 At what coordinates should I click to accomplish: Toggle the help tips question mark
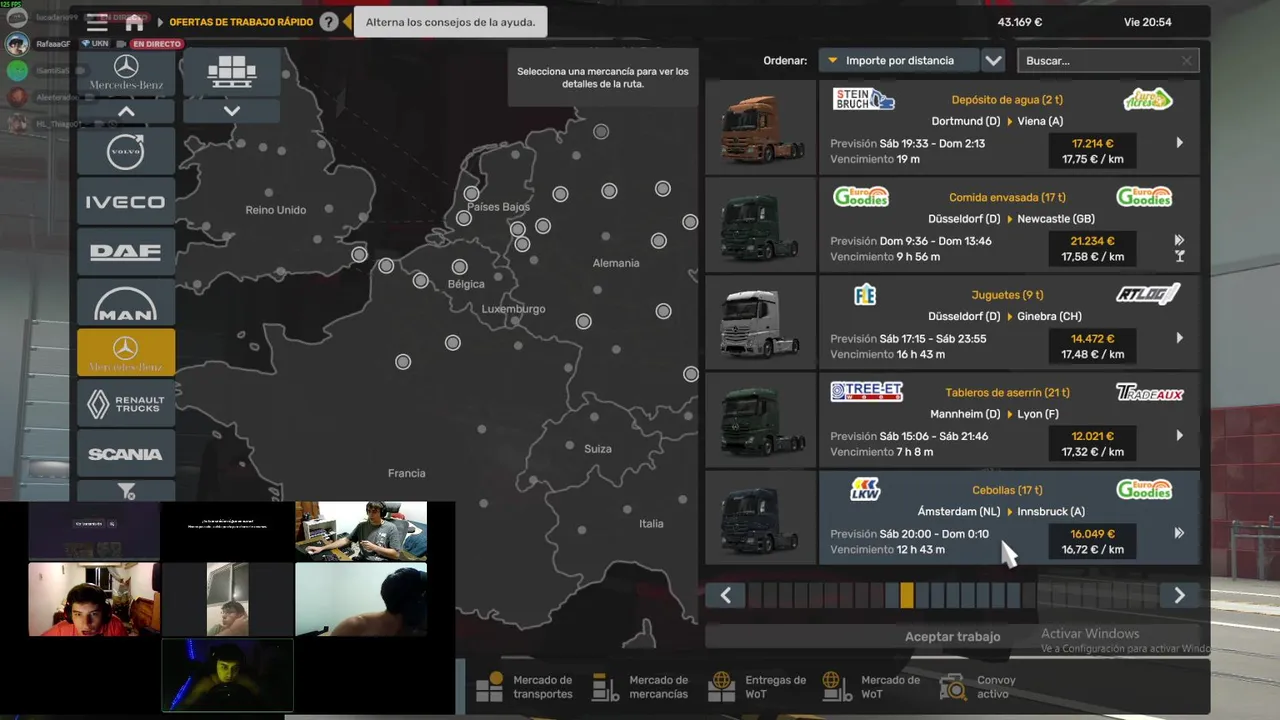[329, 22]
